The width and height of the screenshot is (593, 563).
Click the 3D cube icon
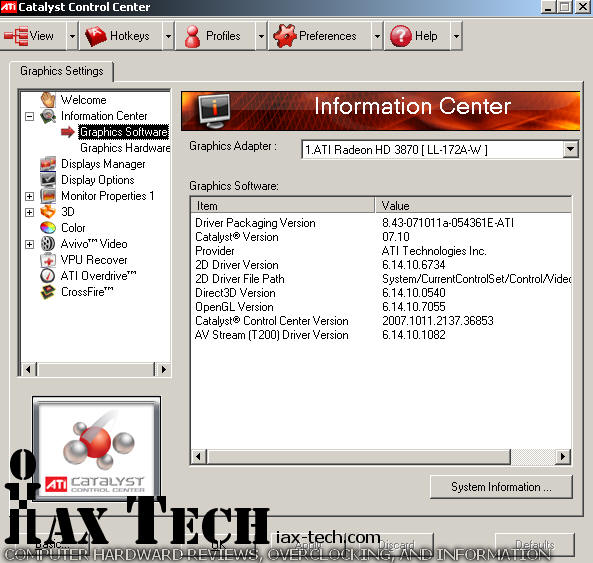pos(48,212)
